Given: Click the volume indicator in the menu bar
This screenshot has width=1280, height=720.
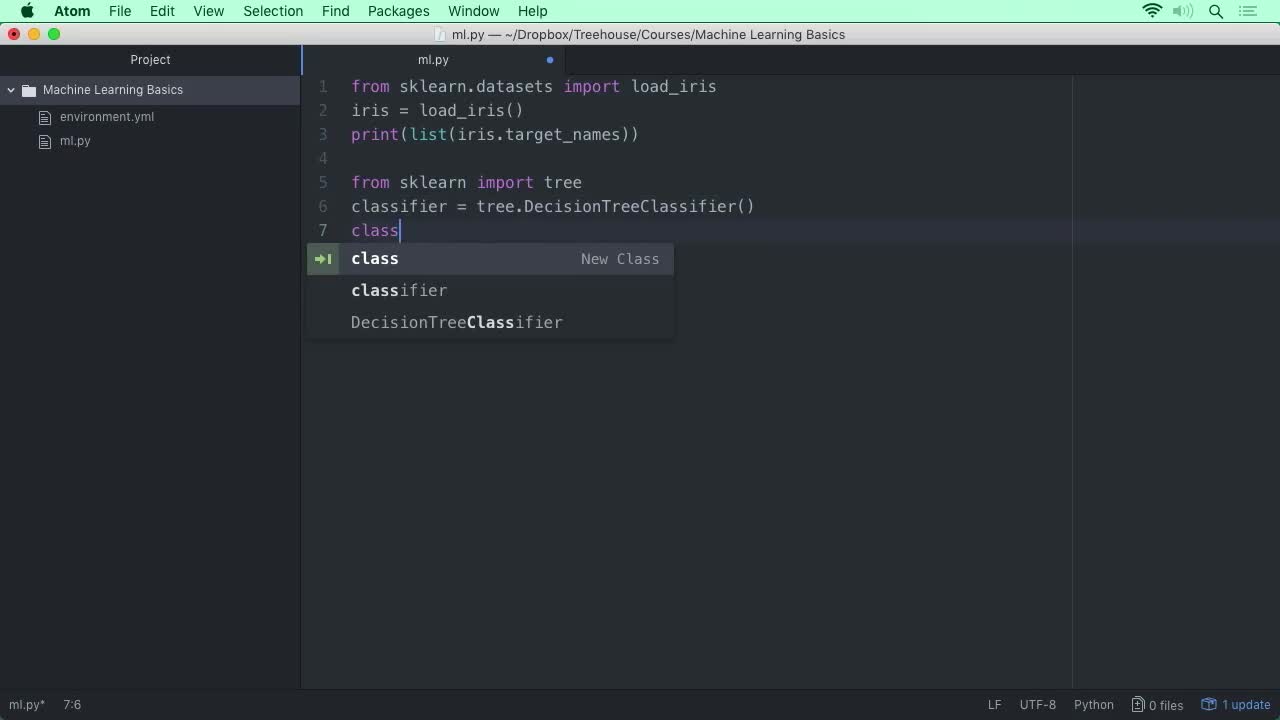Looking at the screenshot, I should [1183, 11].
